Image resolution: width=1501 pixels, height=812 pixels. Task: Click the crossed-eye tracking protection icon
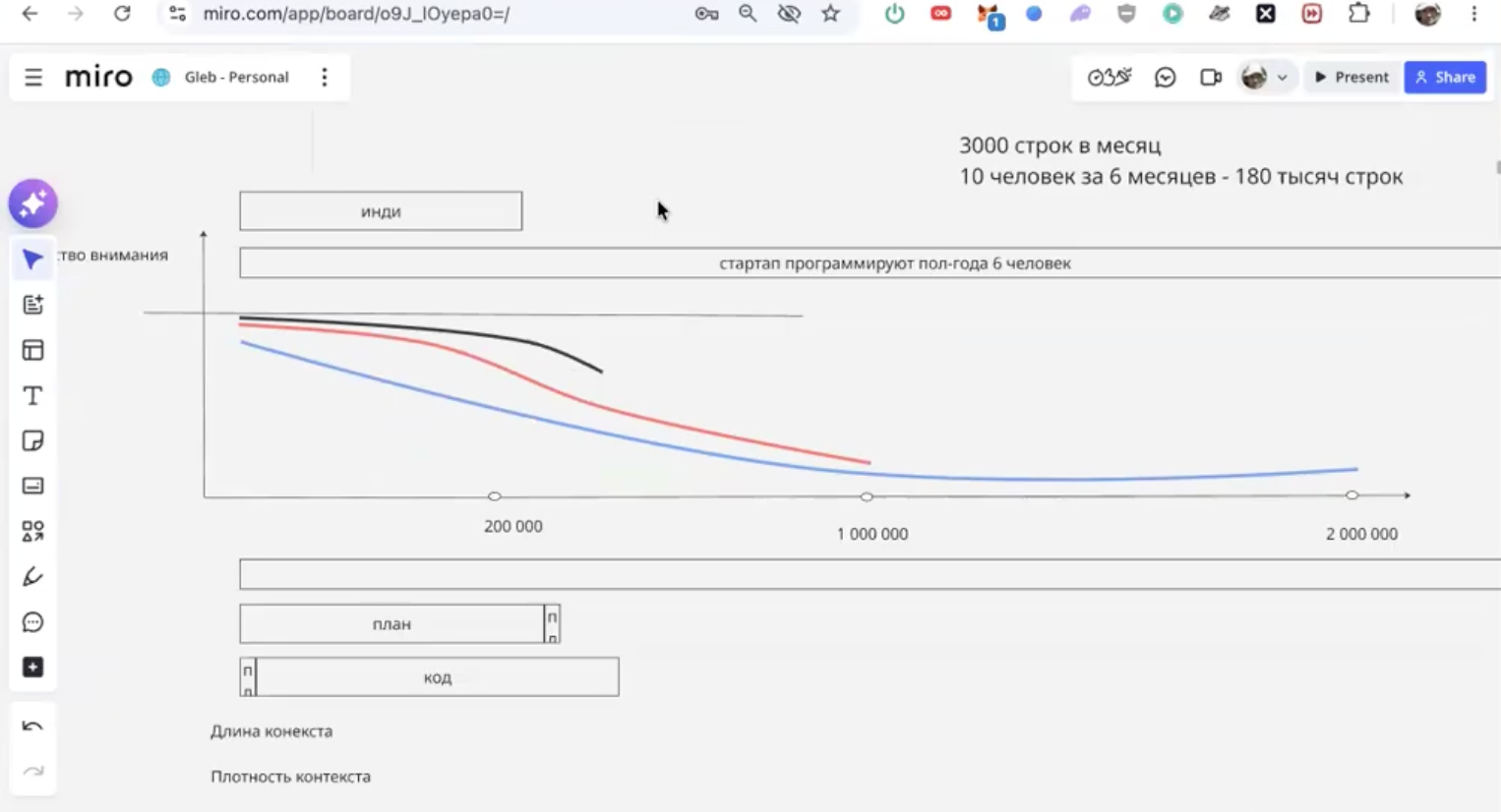789,14
